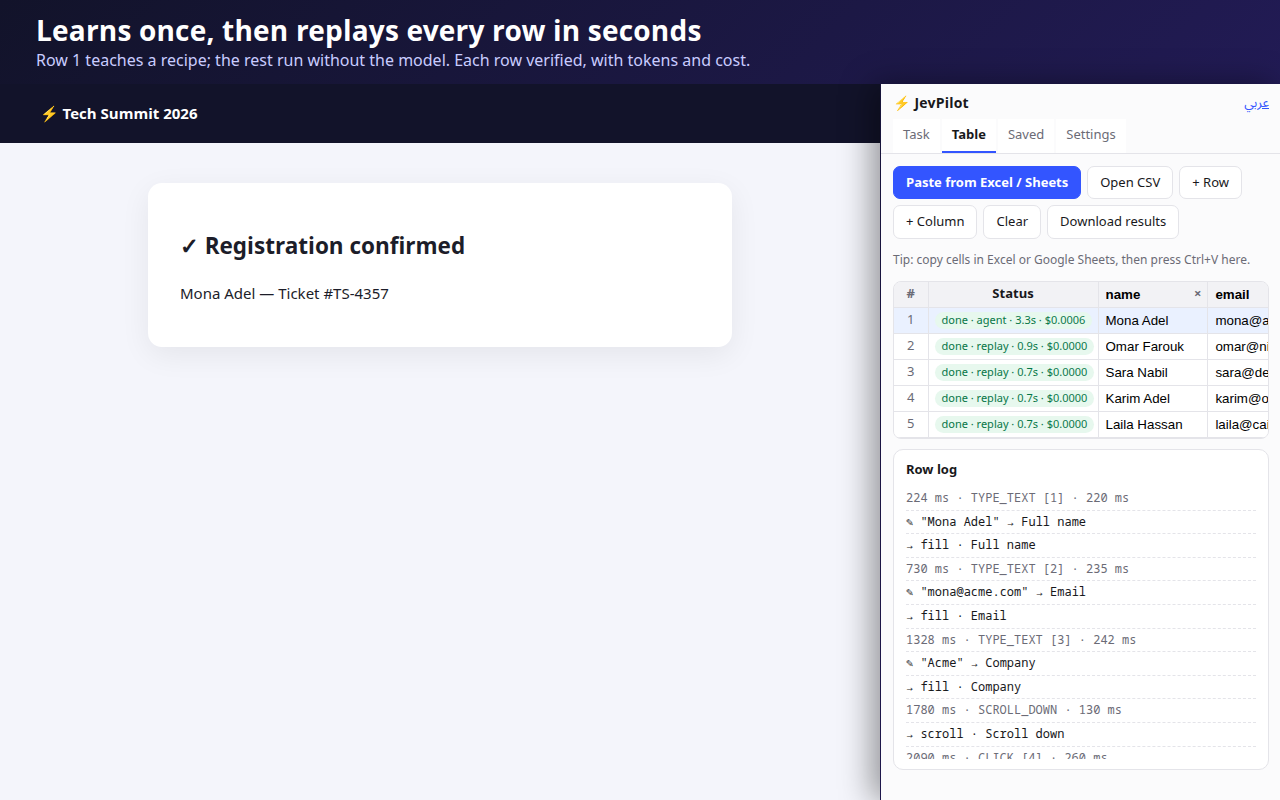Download results from the table
Viewport: 1280px width, 800px height.
(1113, 222)
